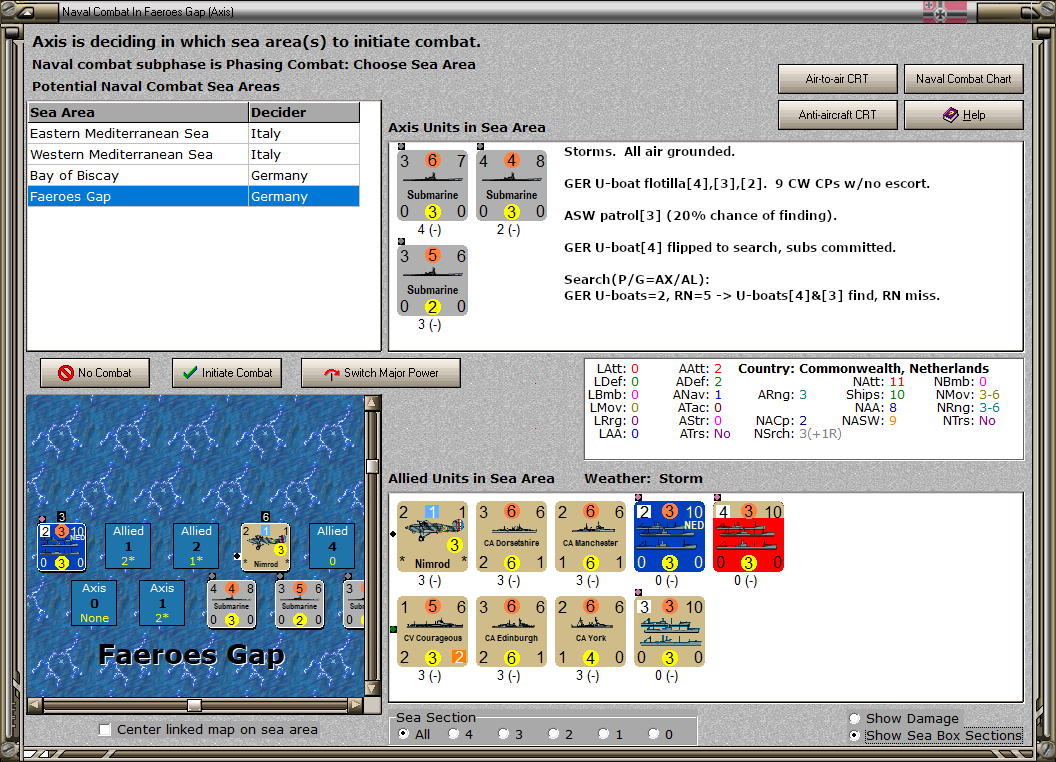This screenshot has height=762, width=1056.
Task: Click No Combat button
Action: [95, 373]
